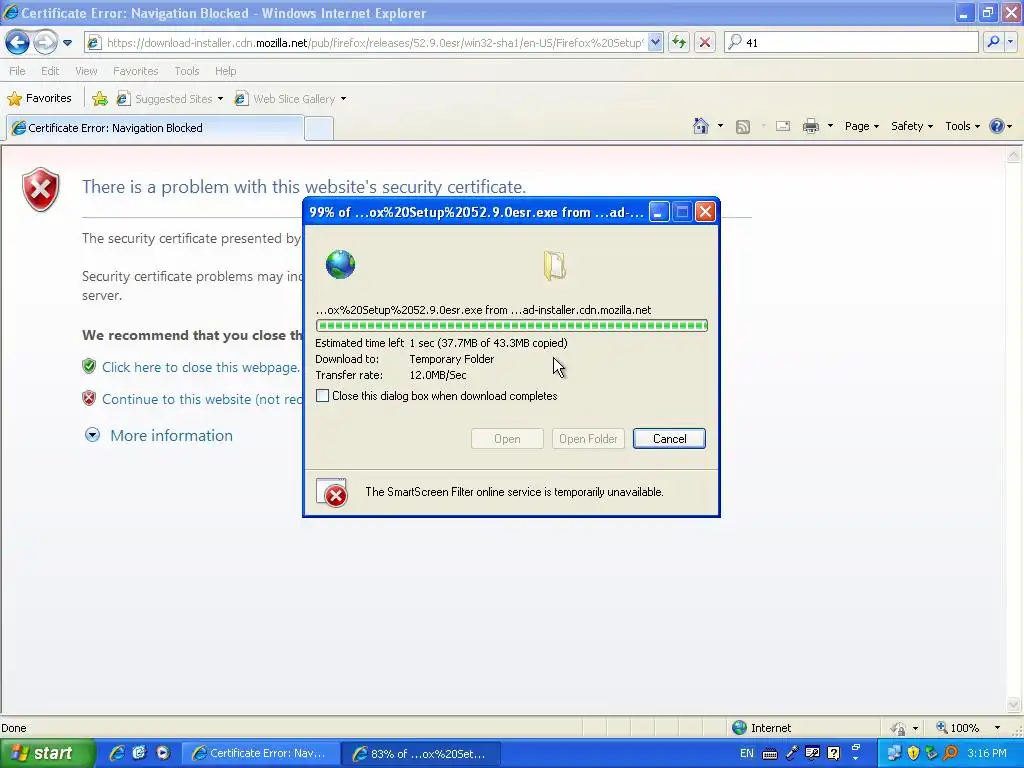This screenshot has height=768, width=1024.
Task: Click Cancel in the download dialog
Action: (x=669, y=439)
